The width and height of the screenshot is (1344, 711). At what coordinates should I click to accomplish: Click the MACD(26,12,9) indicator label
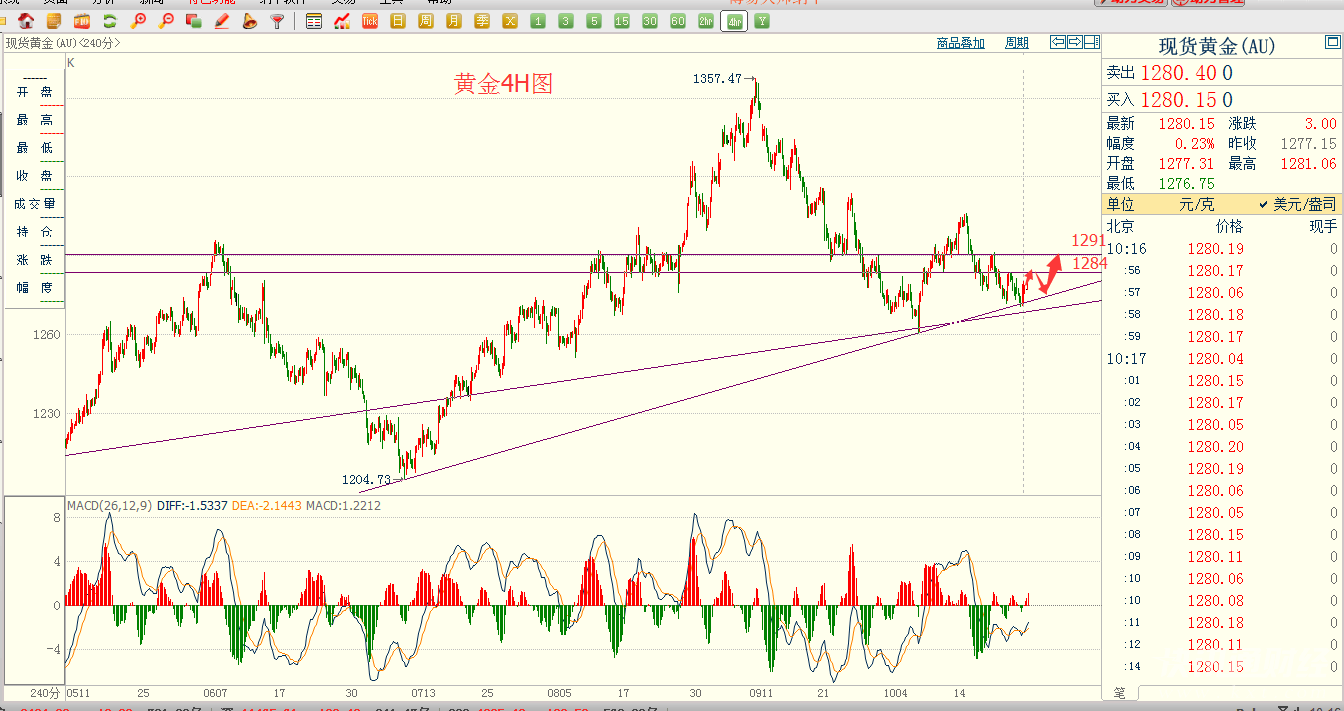[x=110, y=506]
